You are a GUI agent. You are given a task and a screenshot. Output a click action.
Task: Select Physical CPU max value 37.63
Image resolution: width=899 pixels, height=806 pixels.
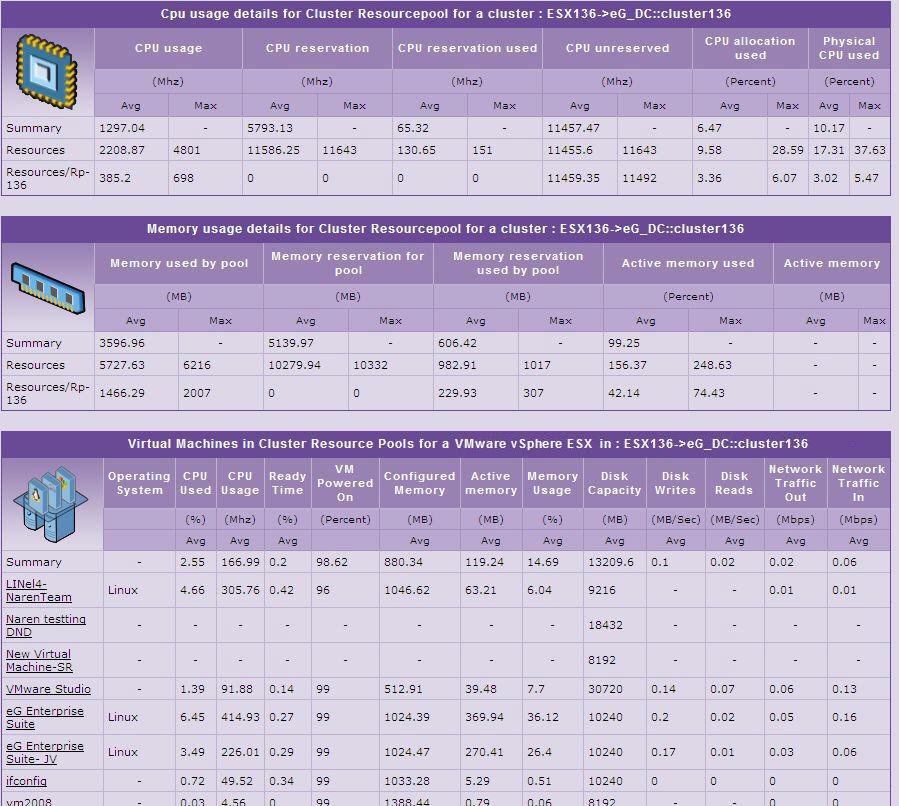[870, 150]
